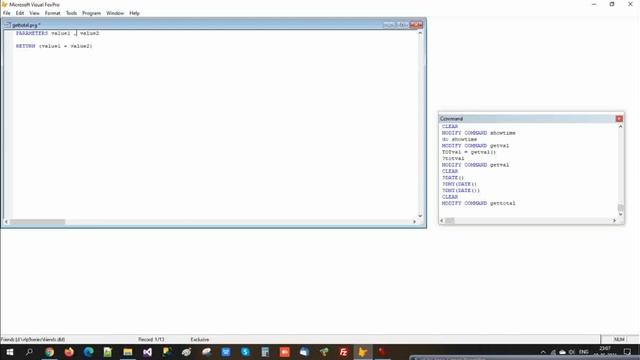Open the File menu
The width and height of the screenshot is (640, 360).
pyautogui.click(x=7, y=13)
